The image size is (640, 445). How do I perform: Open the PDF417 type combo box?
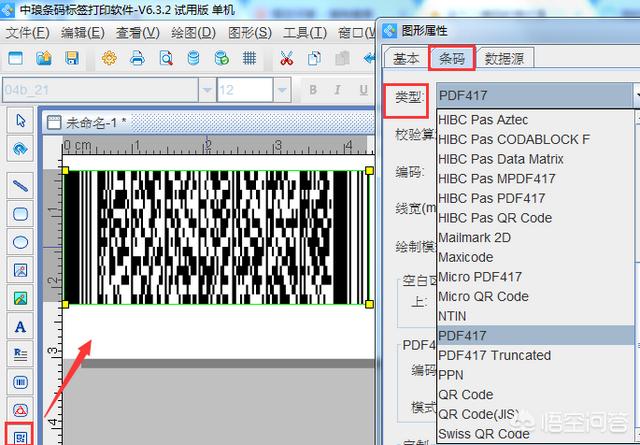(x=538, y=96)
